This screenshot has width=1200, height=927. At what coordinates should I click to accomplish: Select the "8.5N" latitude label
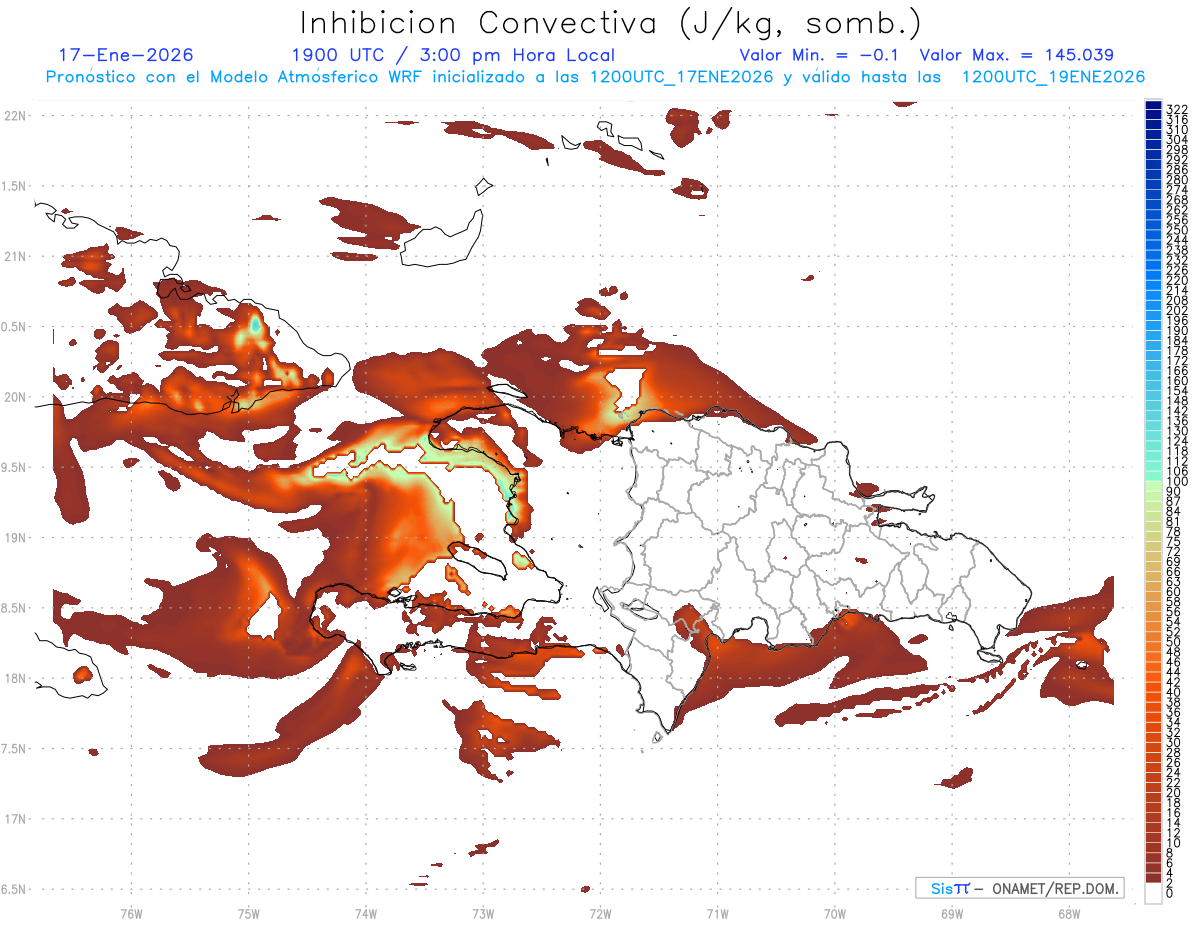[x=15, y=608]
